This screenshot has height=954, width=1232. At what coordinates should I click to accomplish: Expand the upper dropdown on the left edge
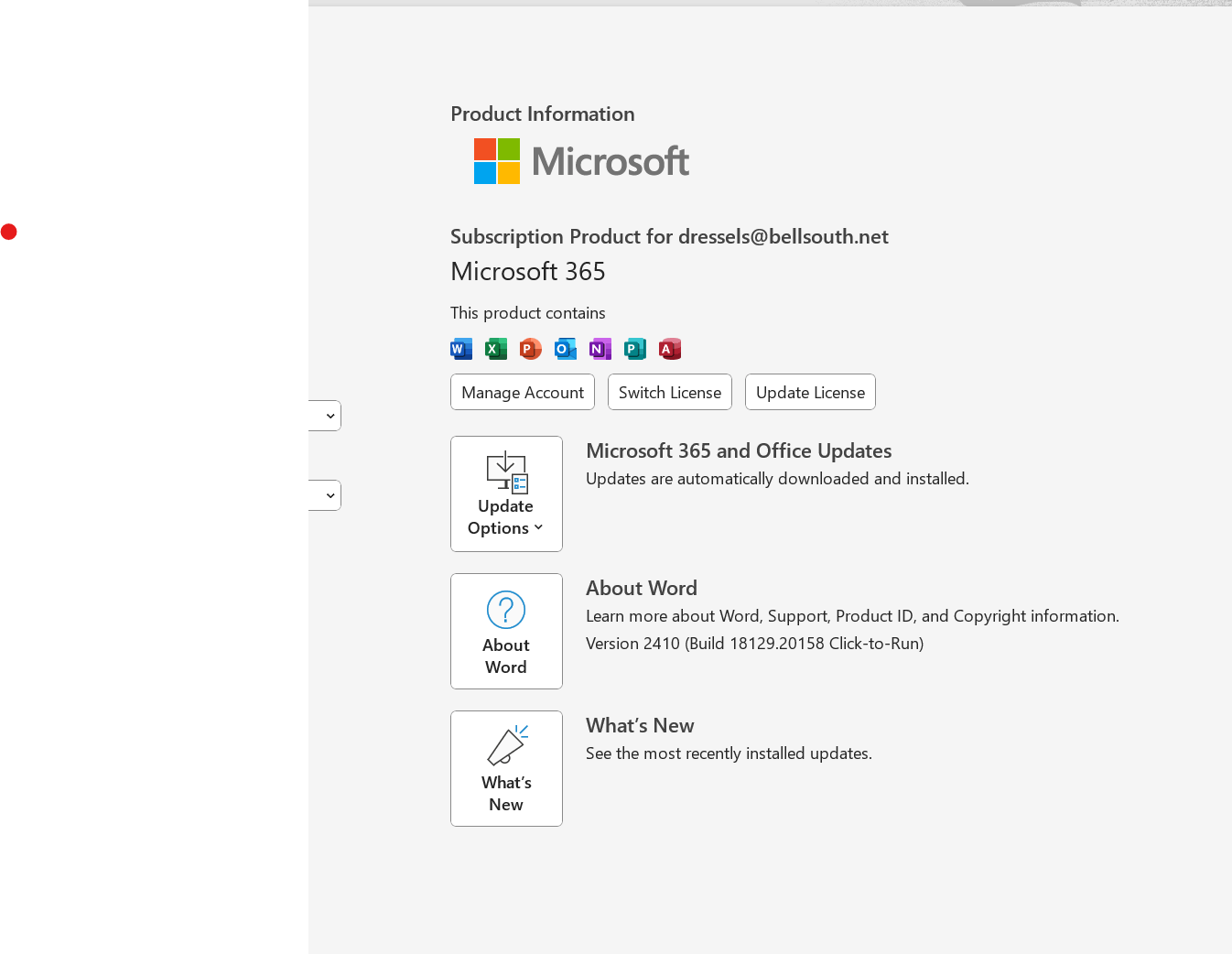(x=325, y=416)
